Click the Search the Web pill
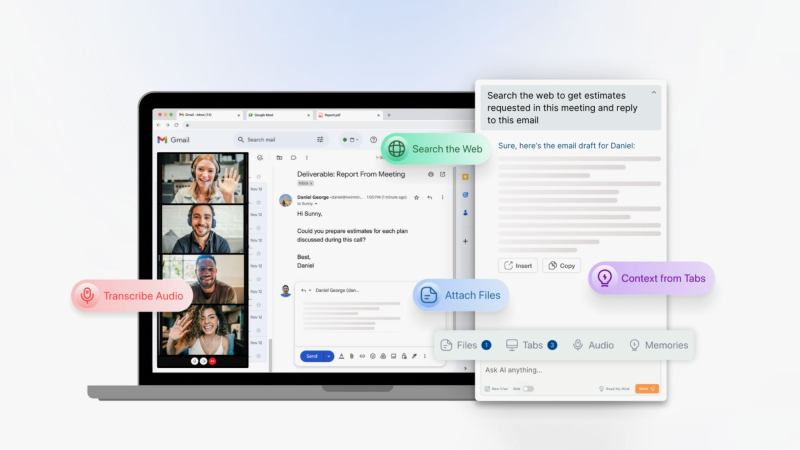Screen dimensions: 800x450 (x=436, y=149)
